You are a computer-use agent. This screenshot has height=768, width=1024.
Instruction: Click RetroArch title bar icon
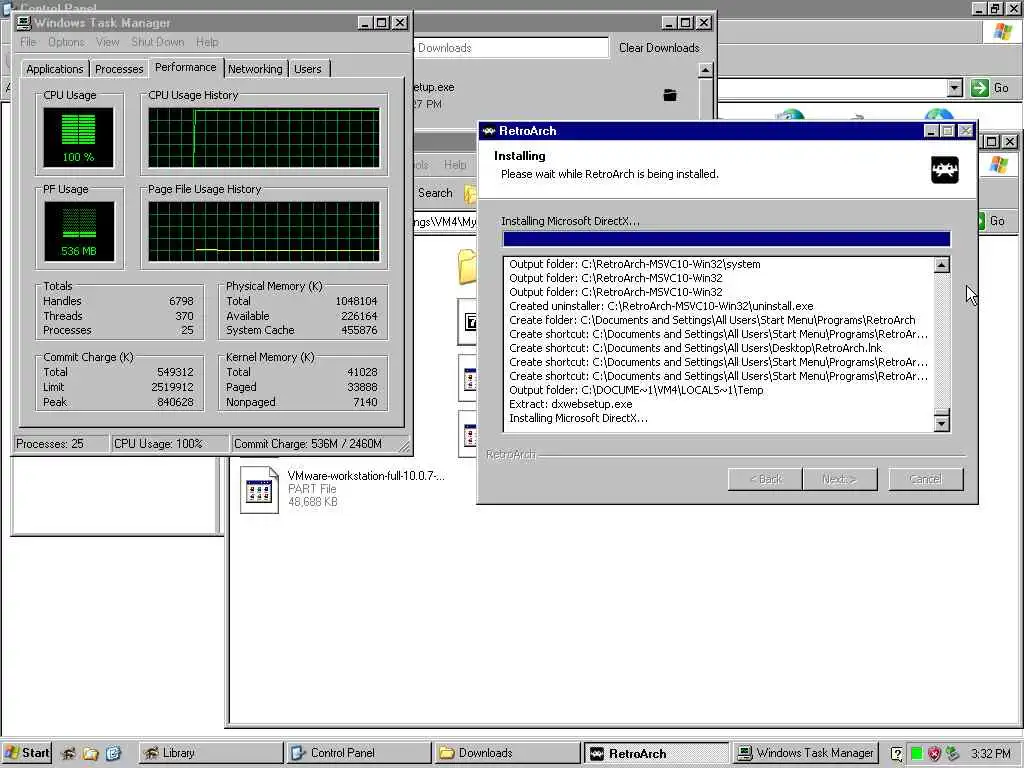click(488, 131)
